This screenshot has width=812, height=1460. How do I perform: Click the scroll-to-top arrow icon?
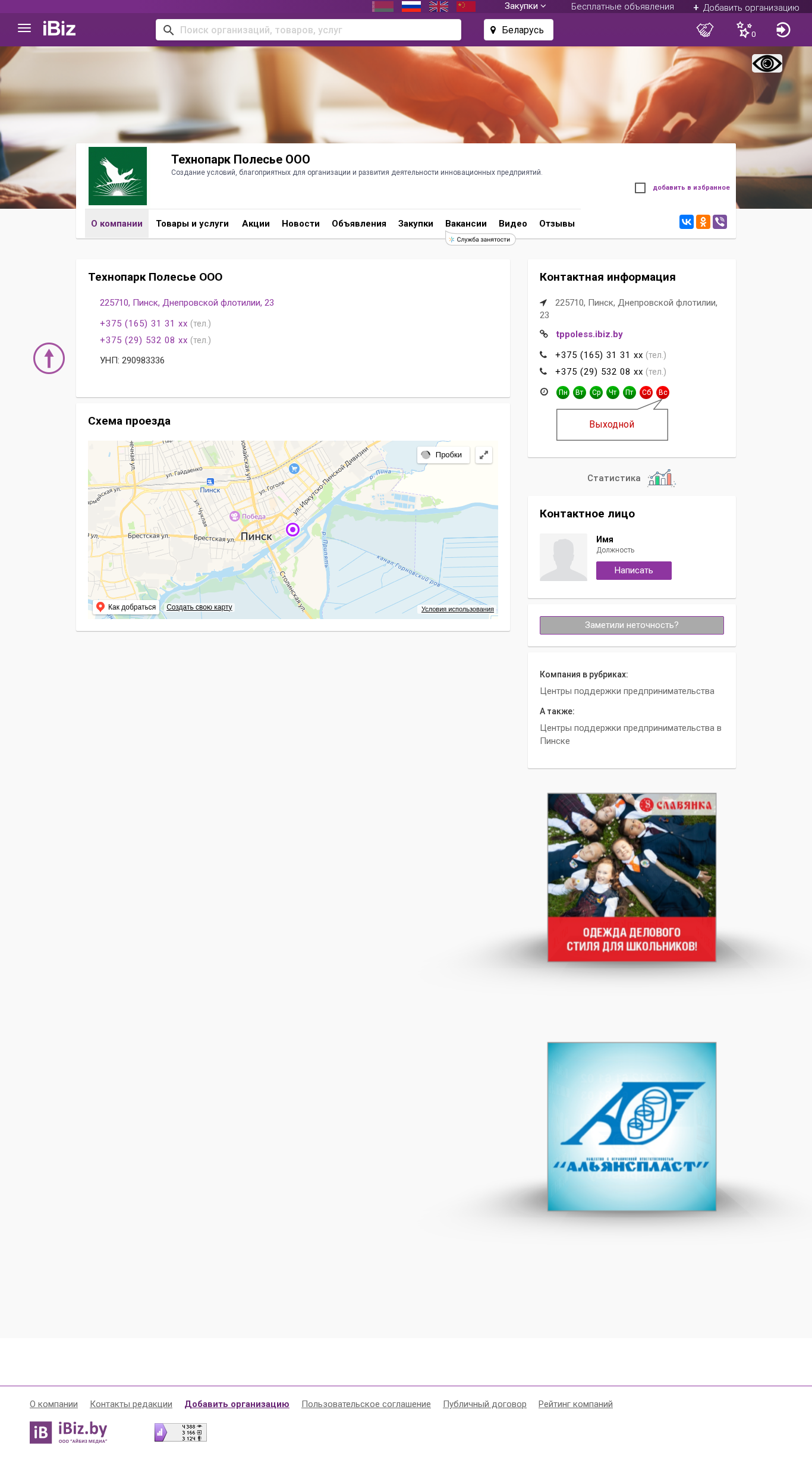(49, 359)
